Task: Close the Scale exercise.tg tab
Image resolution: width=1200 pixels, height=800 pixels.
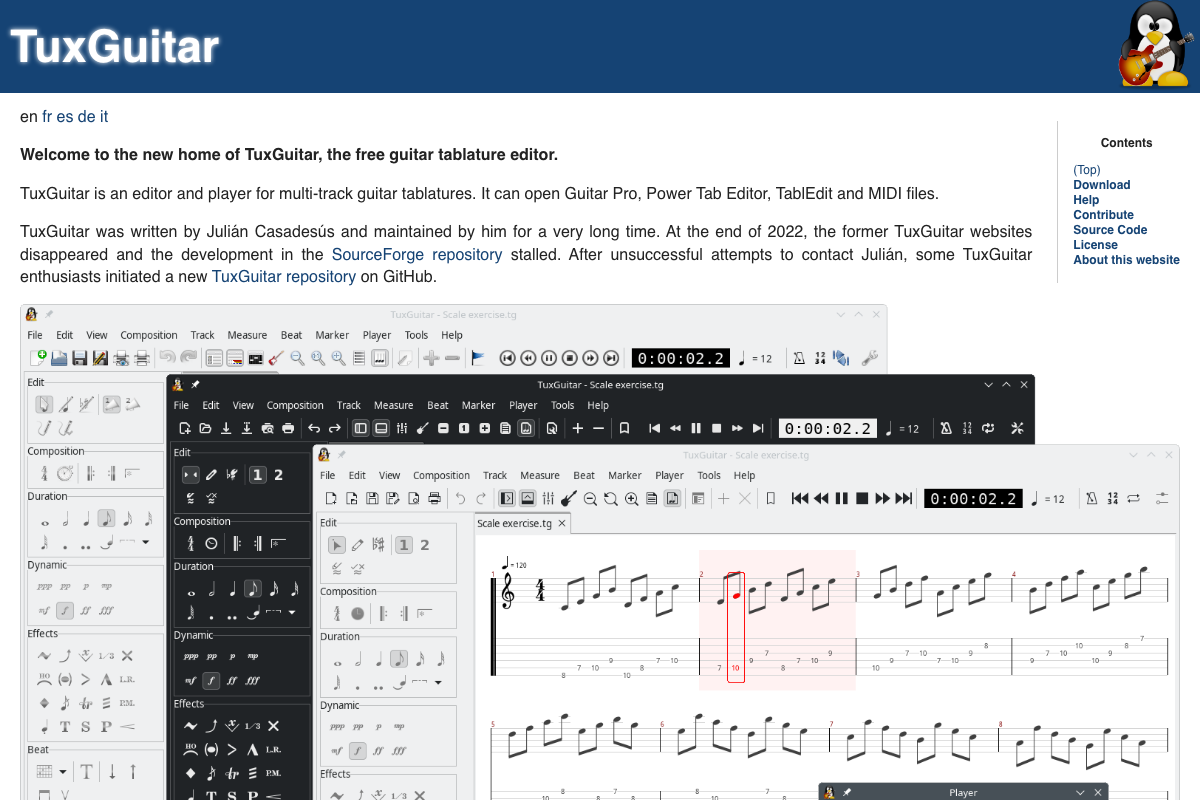Action: pos(562,523)
